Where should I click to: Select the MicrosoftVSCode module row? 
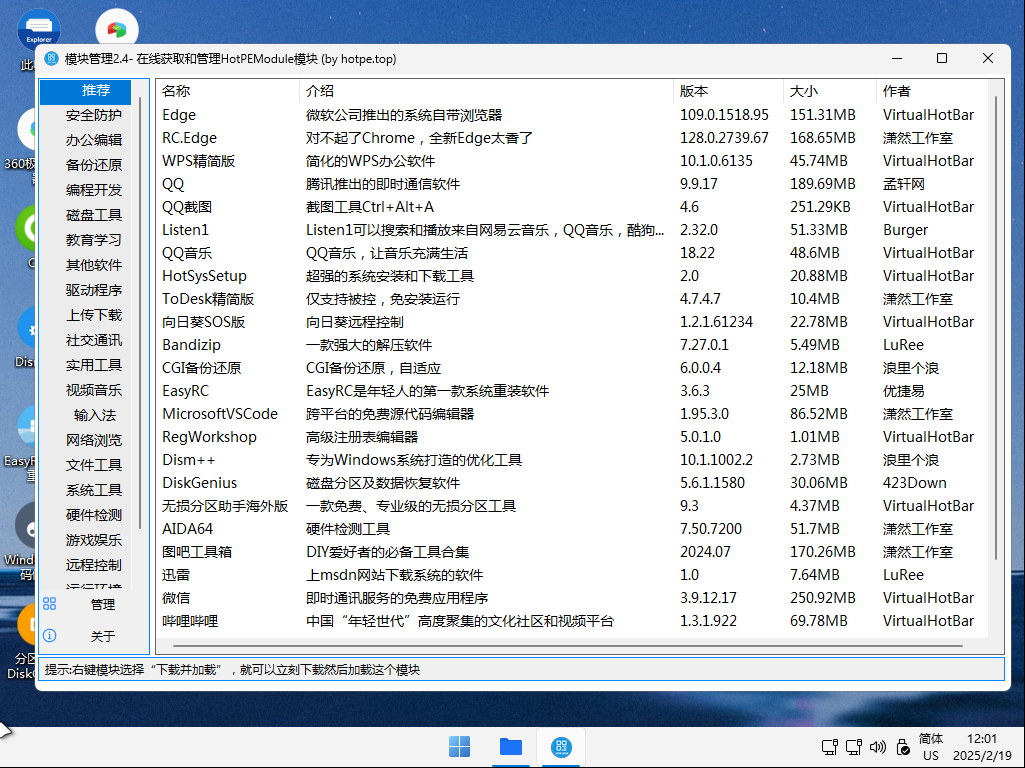point(572,414)
